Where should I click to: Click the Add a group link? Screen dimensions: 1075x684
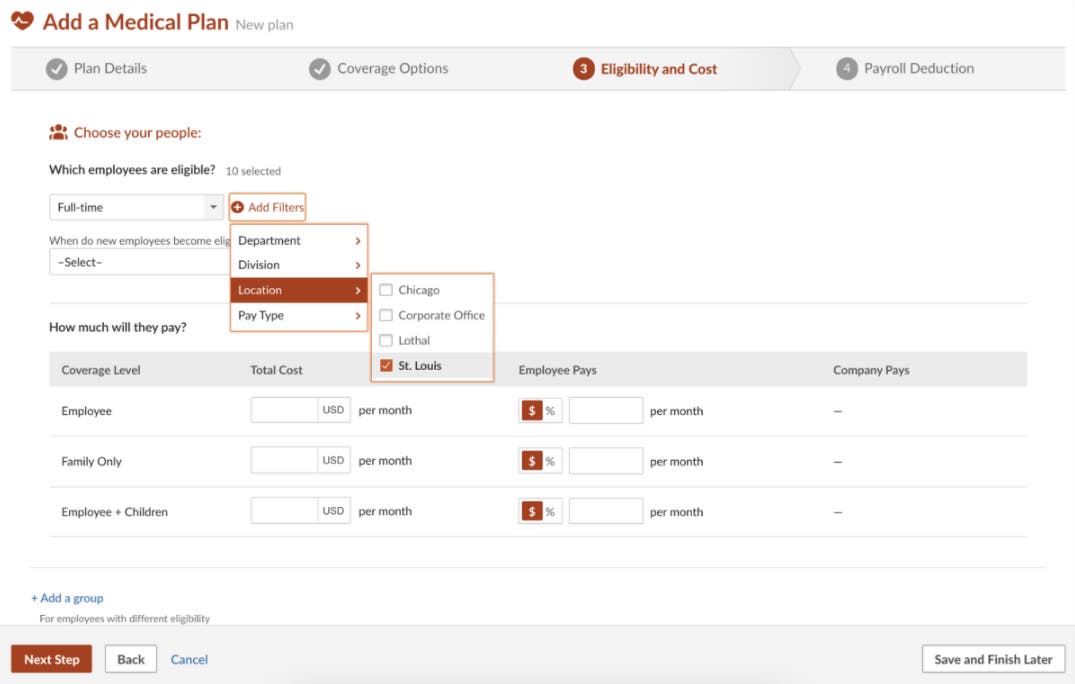click(x=67, y=598)
